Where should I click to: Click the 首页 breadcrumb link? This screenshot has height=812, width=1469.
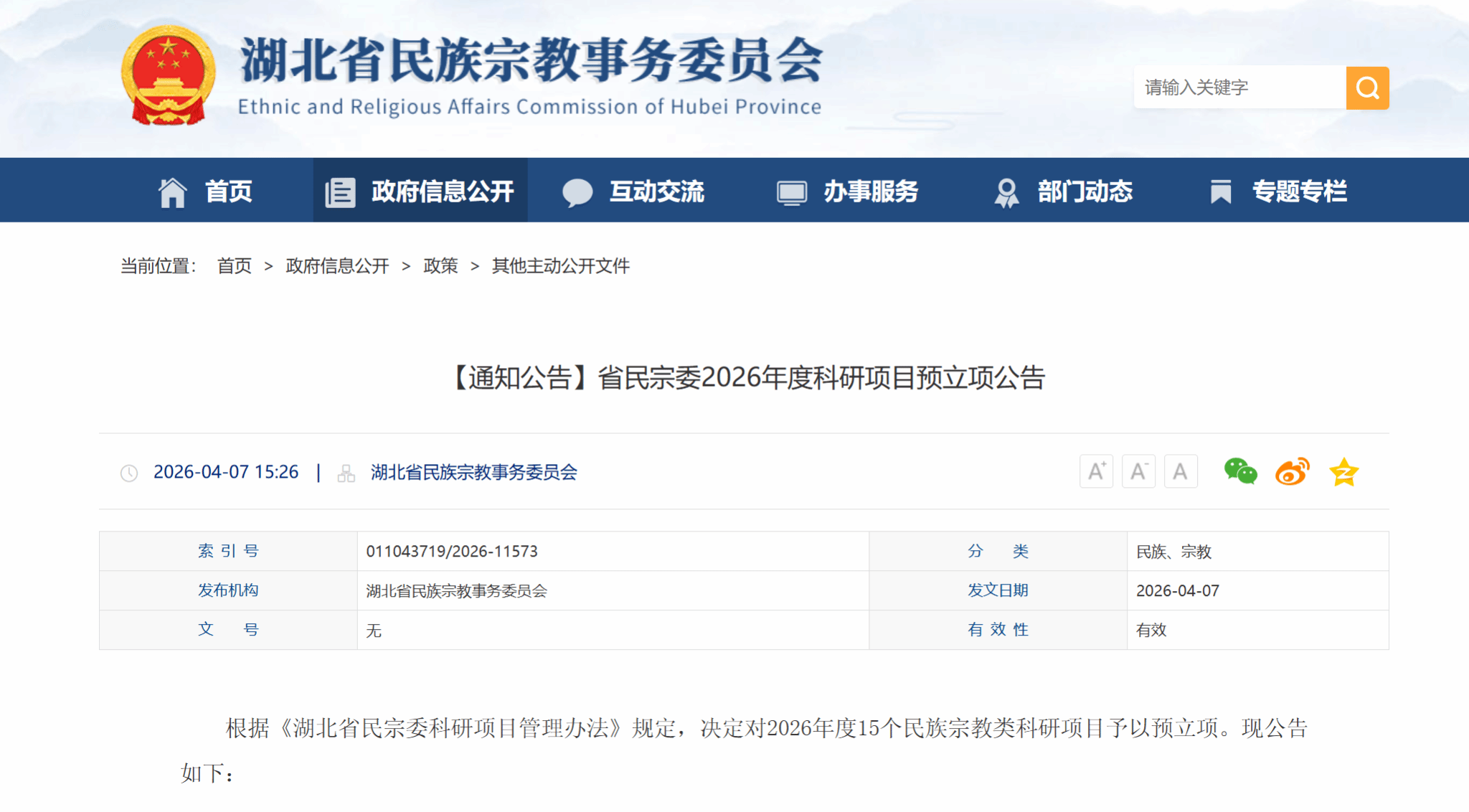(x=235, y=266)
